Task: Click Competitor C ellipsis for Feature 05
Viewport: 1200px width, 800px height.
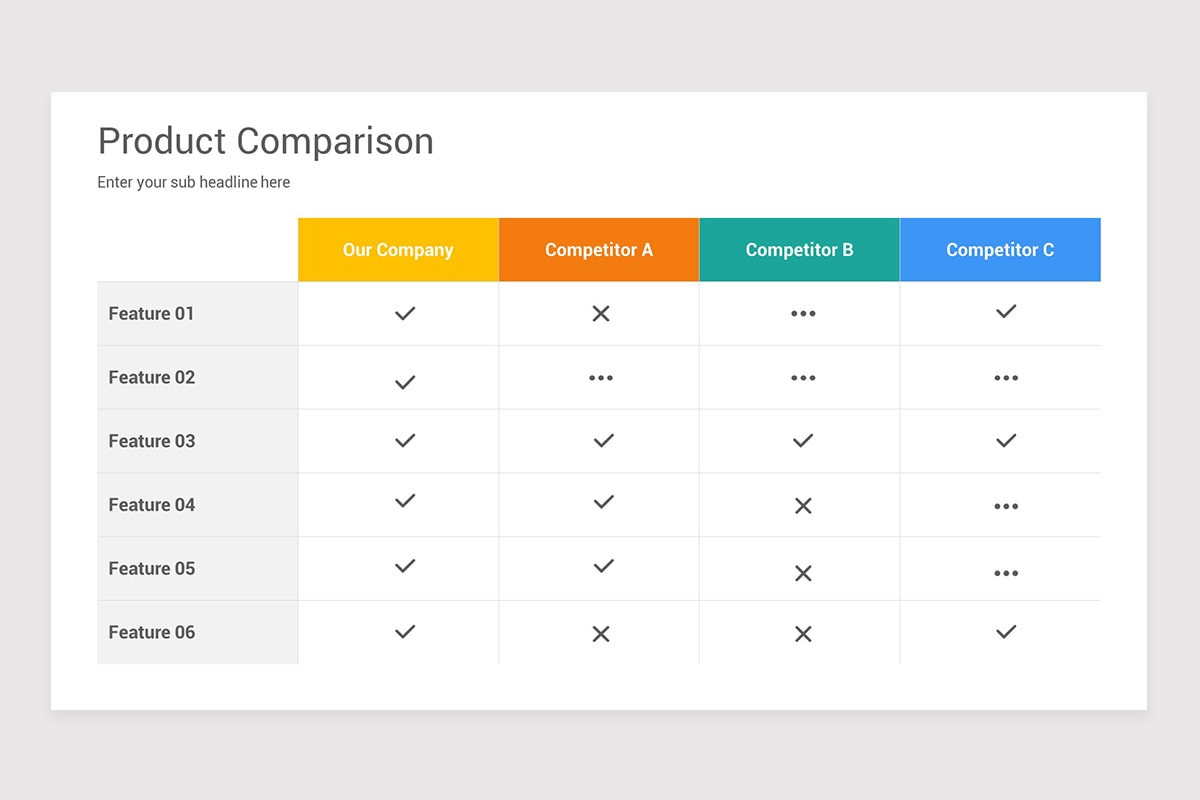Action: click(x=1006, y=573)
